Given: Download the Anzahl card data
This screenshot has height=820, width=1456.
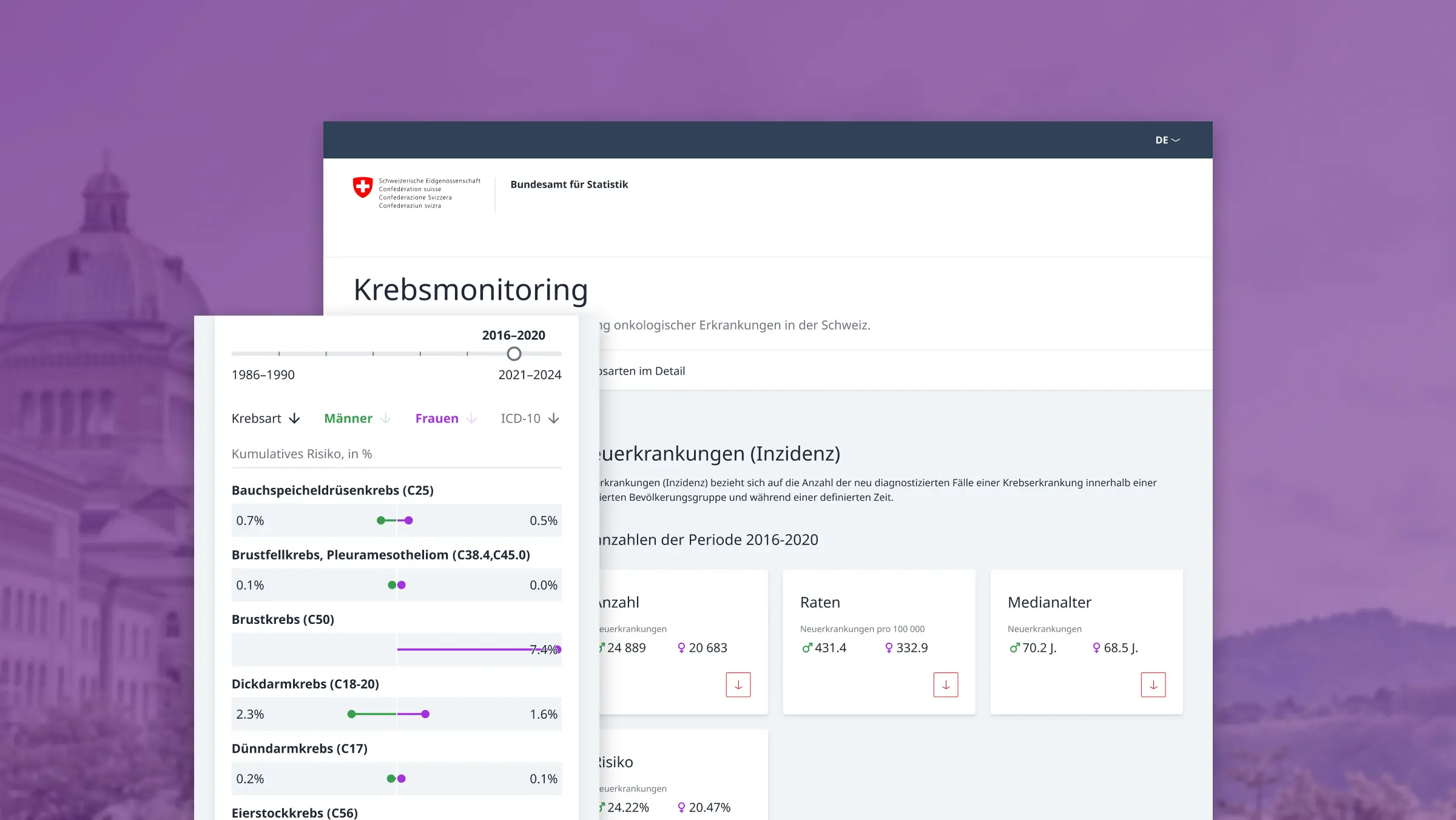Looking at the screenshot, I should 738,685.
